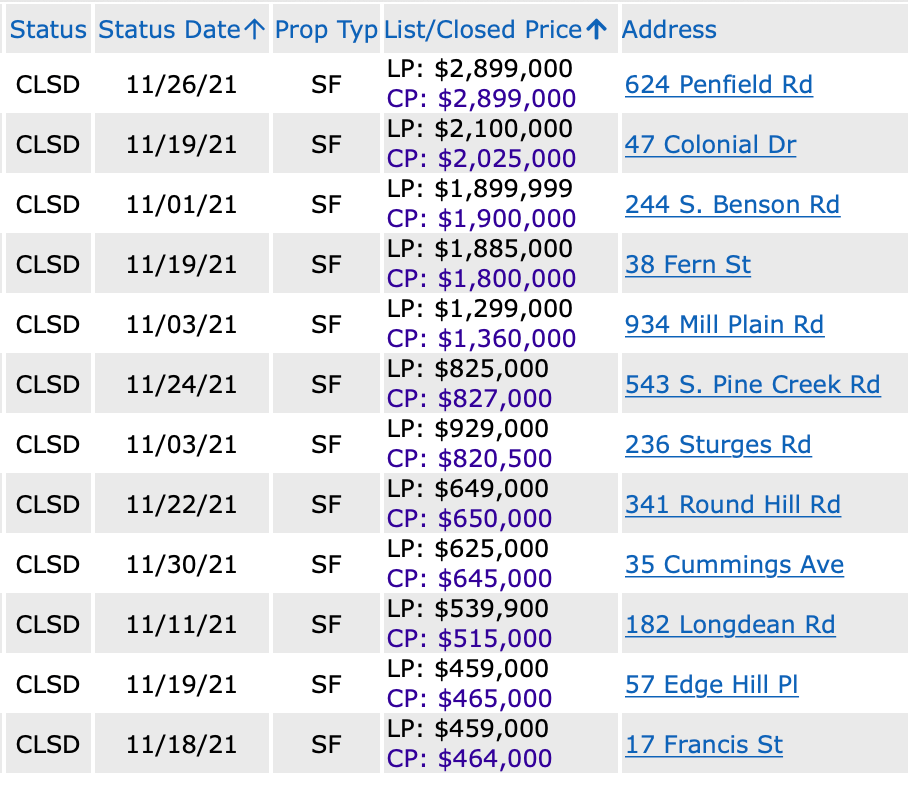Click the List/Closed Price sort arrow
This screenshot has width=908, height=790.
coord(597,30)
